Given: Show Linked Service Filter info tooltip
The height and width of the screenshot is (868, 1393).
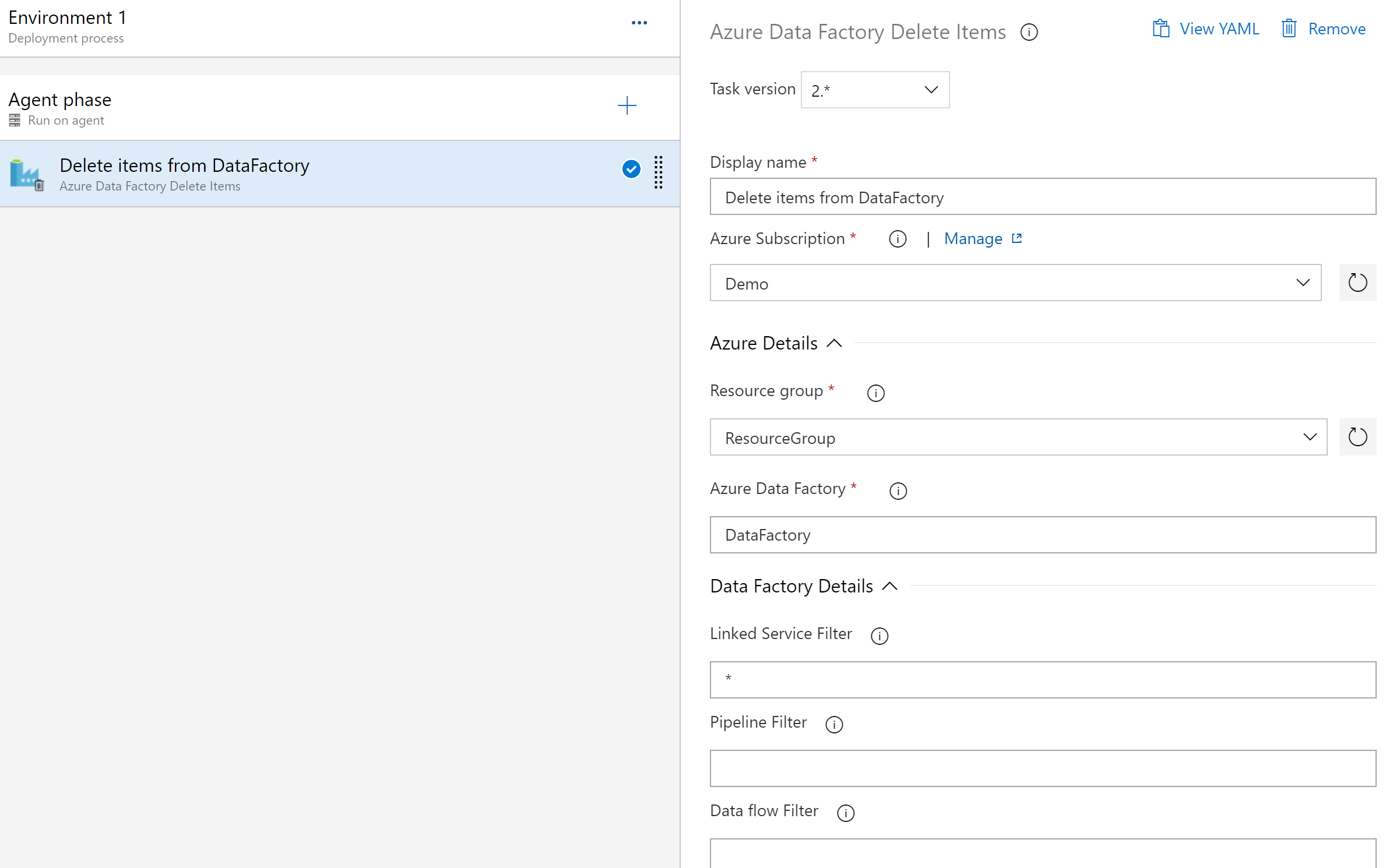Looking at the screenshot, I should pyautogui.click(x=879, y=636).
